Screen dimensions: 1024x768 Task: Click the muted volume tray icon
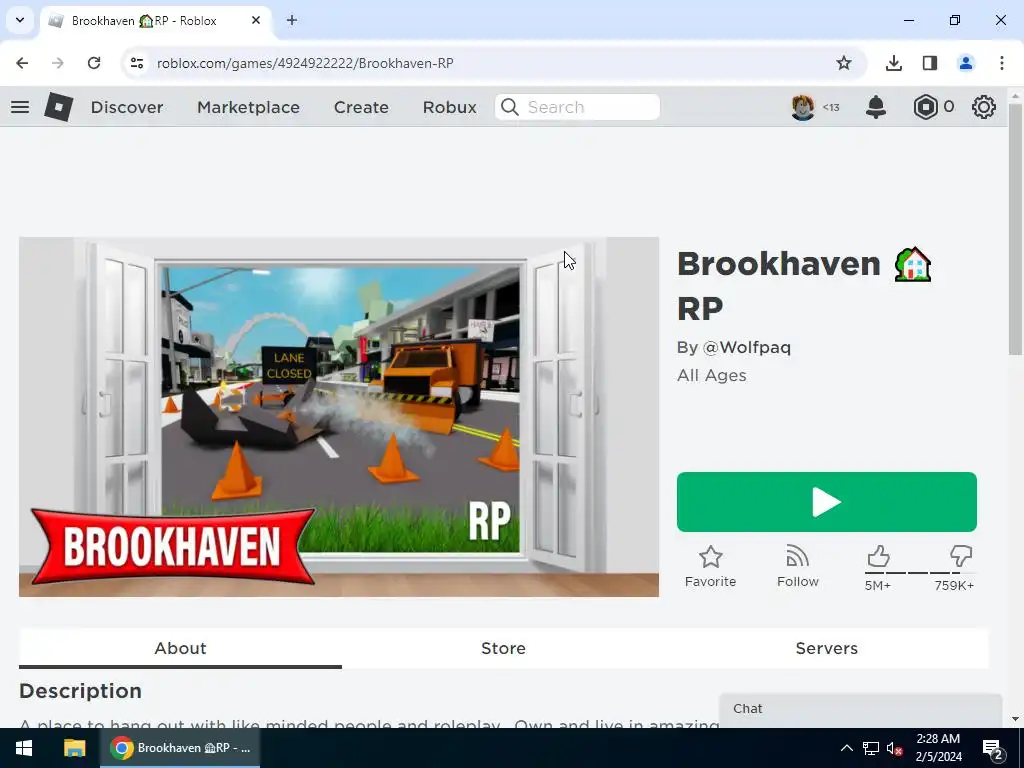tap(895, 749)
